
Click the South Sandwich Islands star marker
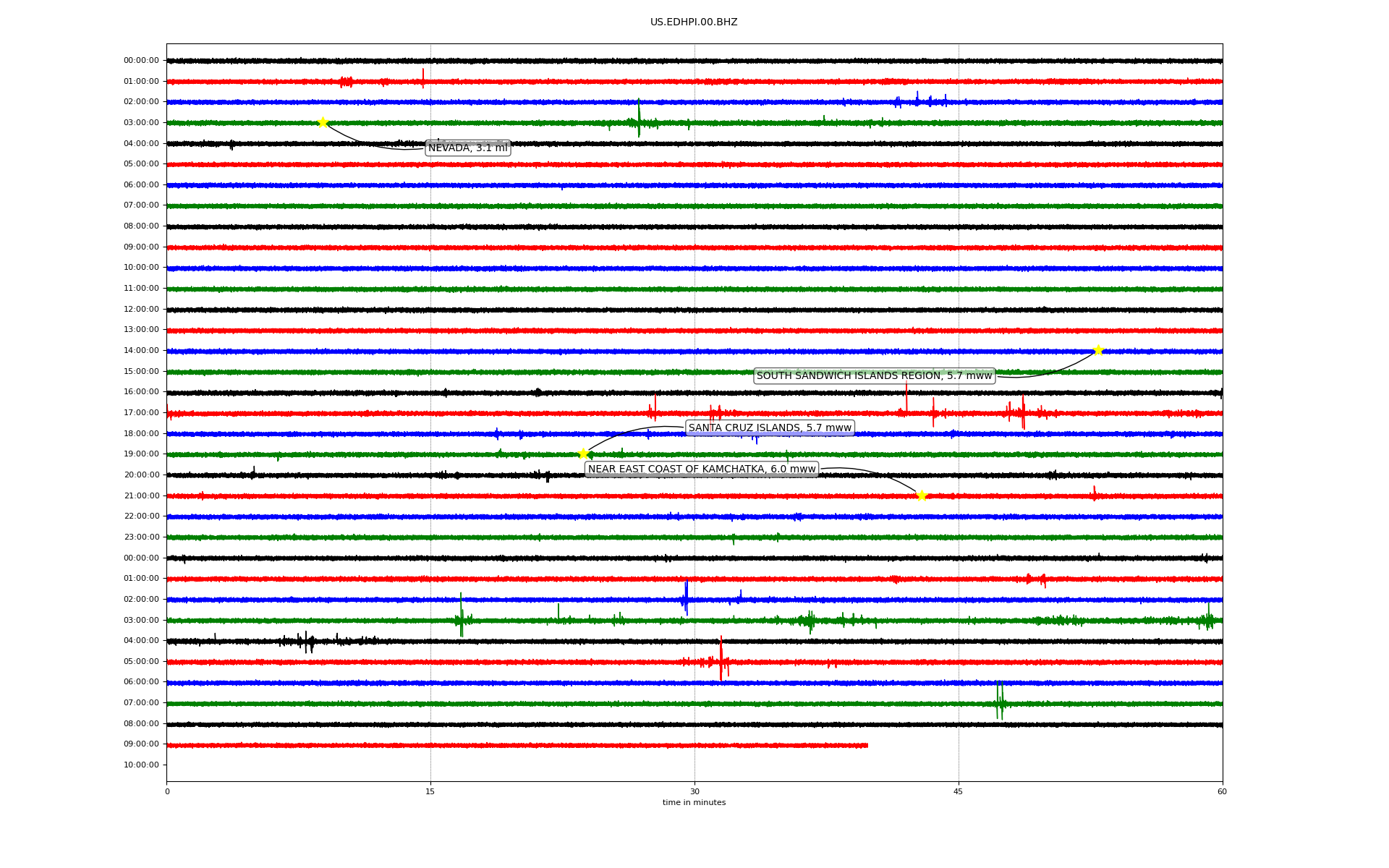[x=1098, y=350]
